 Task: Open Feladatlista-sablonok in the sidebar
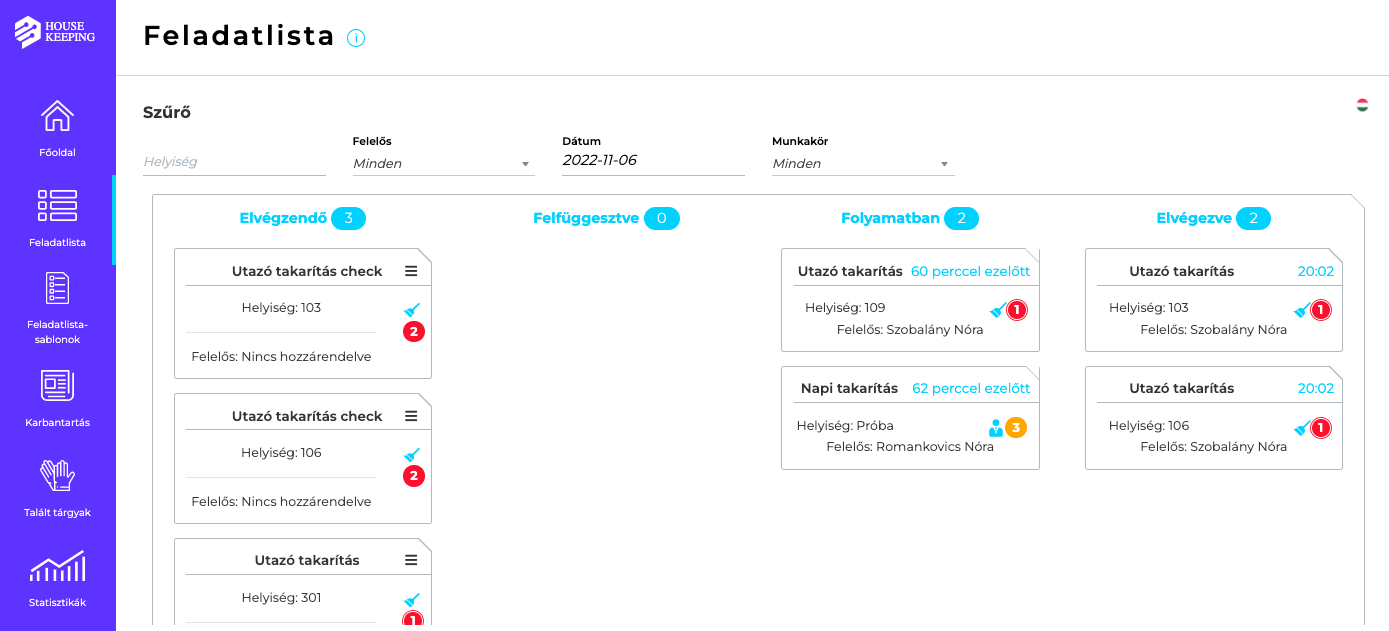(x=57, y=288)
